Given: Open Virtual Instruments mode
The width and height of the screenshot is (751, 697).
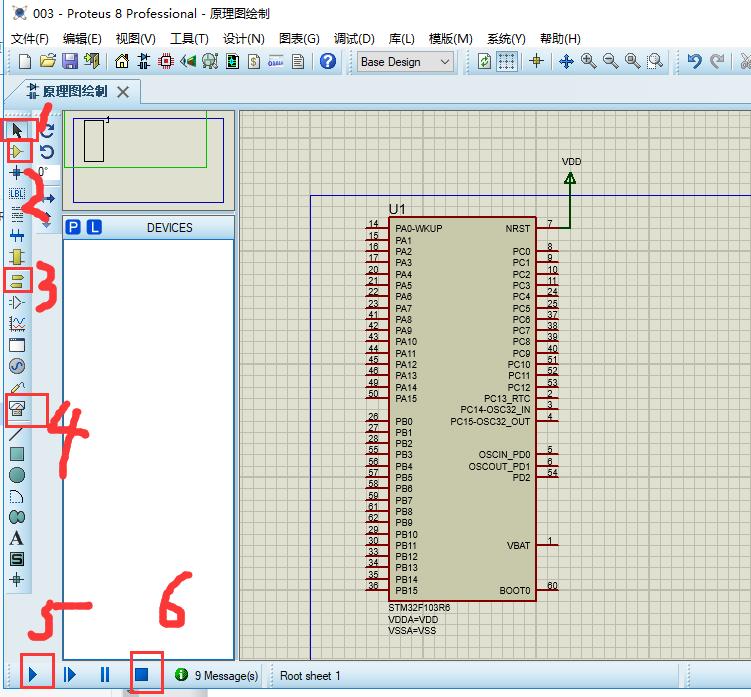Looking at the screenshot, I should click(x=17, y=409).
